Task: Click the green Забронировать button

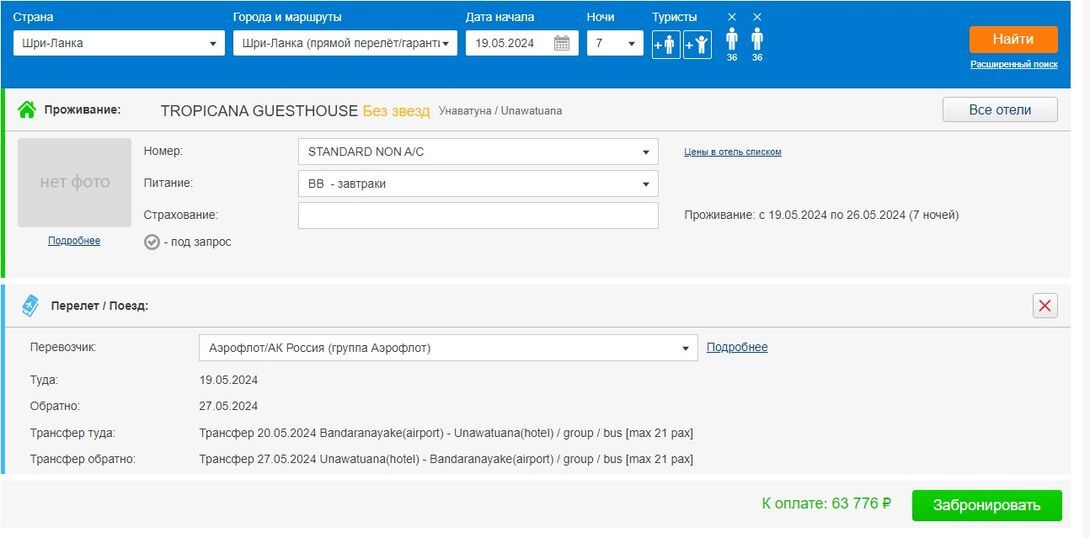Action: point(986,506)
